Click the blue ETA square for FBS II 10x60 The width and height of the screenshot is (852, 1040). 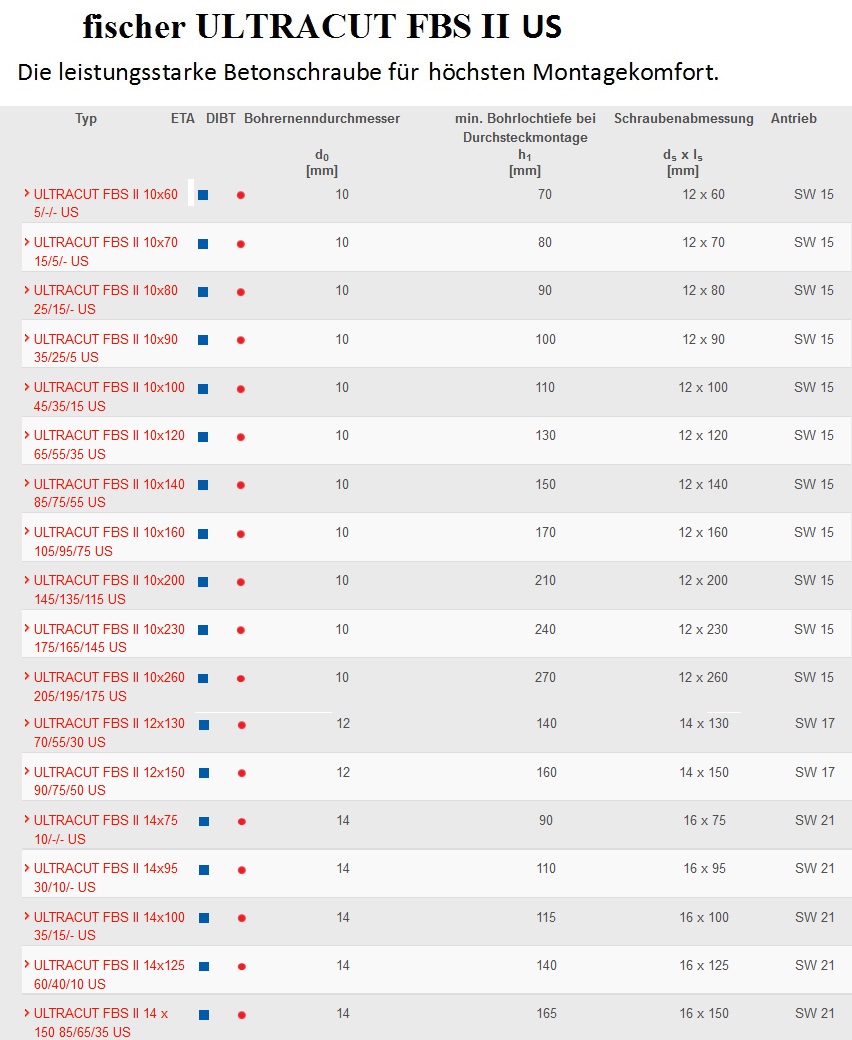click(x=204, y=195)
